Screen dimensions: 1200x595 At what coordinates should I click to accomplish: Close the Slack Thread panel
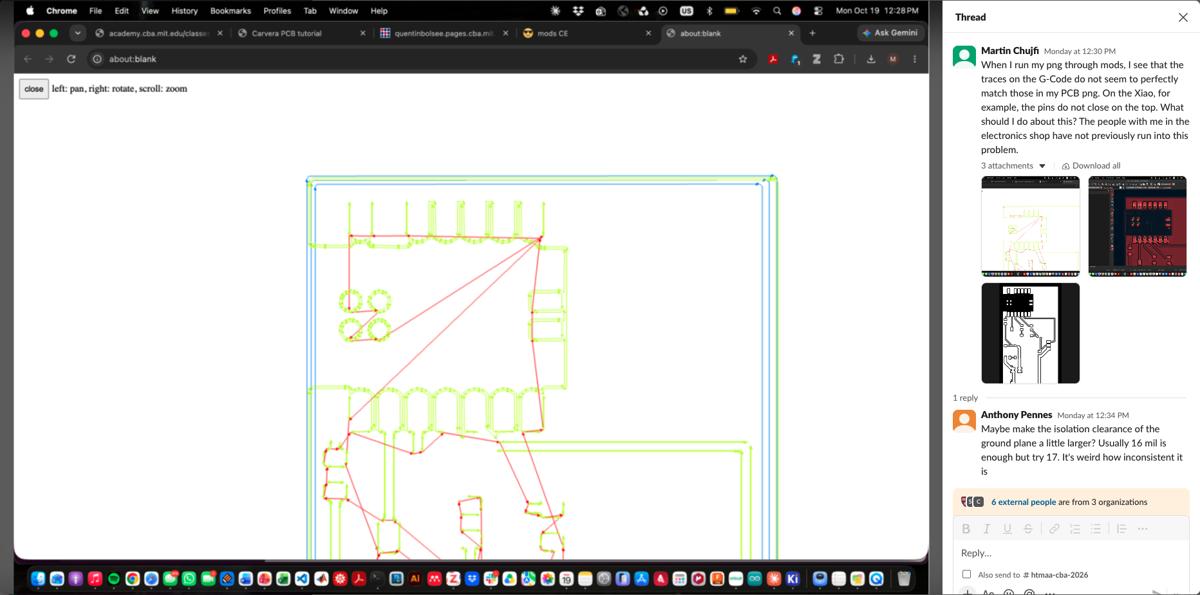(1183, 17)
